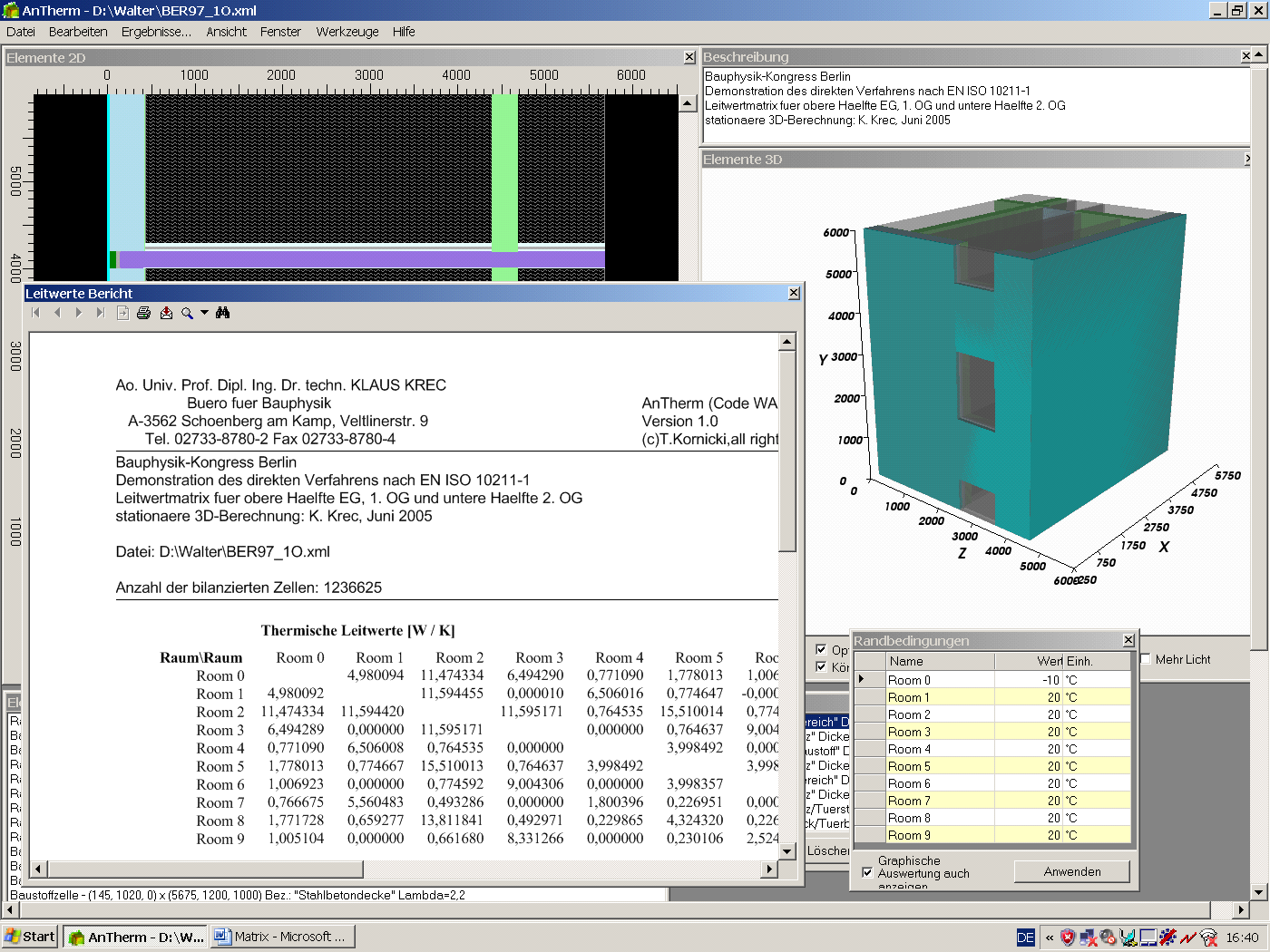Switch to Matrix - Microsoft taskbar window
The height and width of the screenshot is (952, 1270).
pos(283,937)
